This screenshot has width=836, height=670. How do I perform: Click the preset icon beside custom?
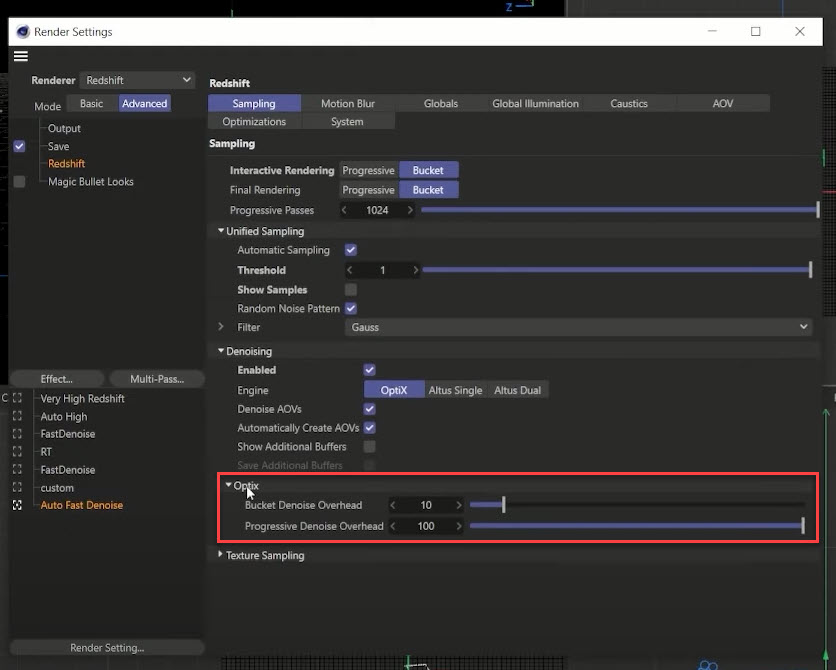point(17,488)
